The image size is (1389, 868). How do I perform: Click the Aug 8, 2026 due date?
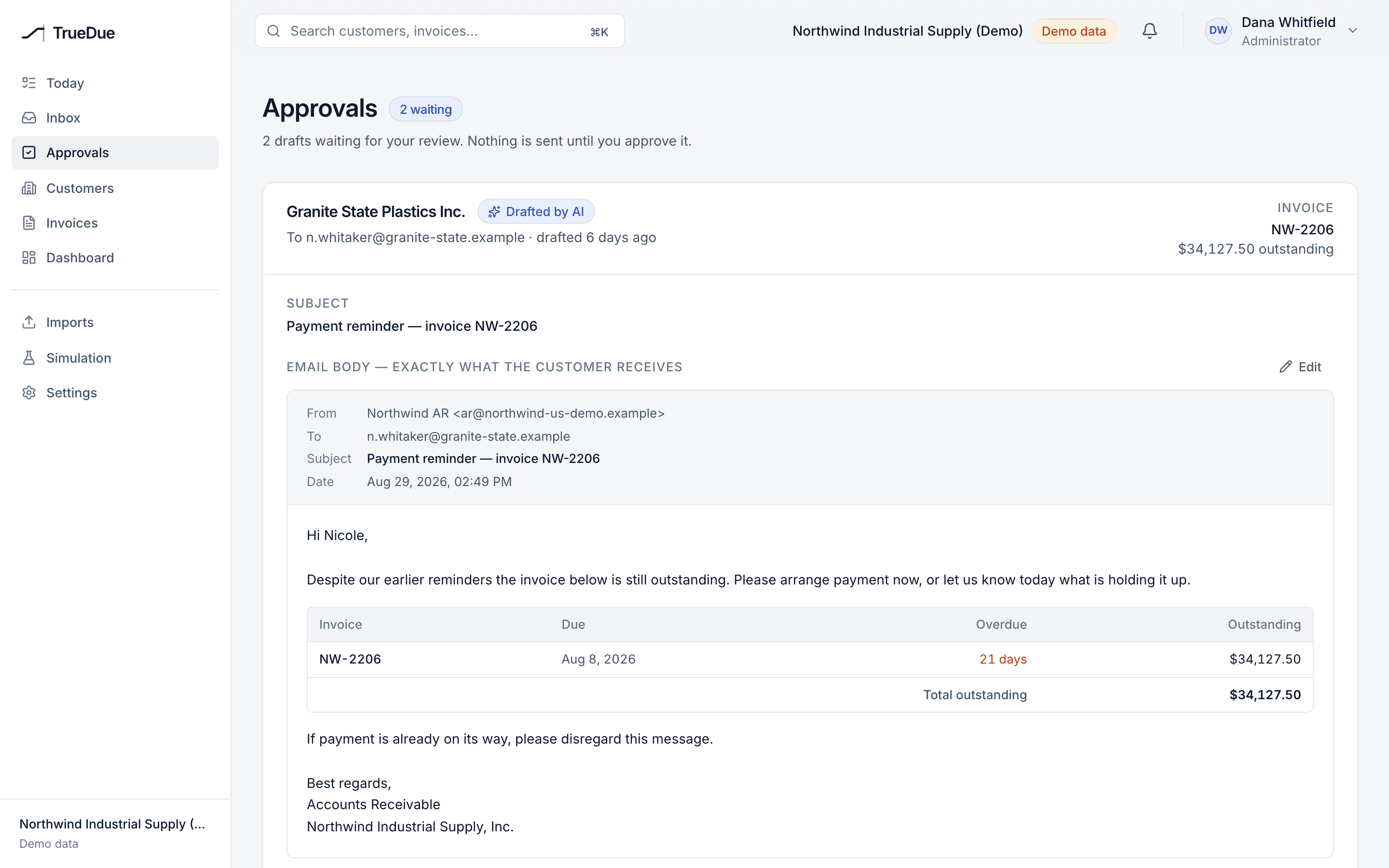[598, 659]
